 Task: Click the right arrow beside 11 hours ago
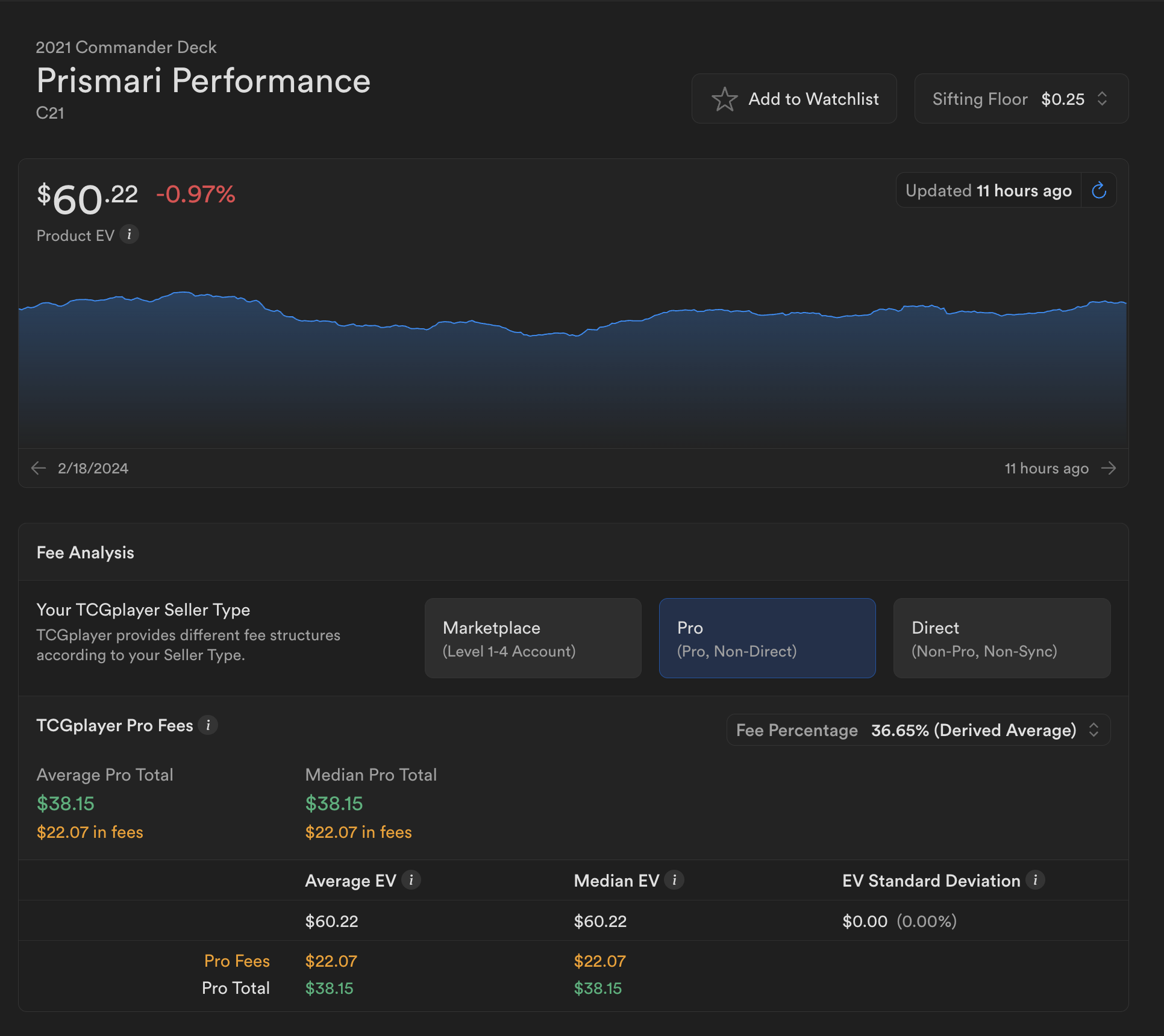(x=1109, y=468)
